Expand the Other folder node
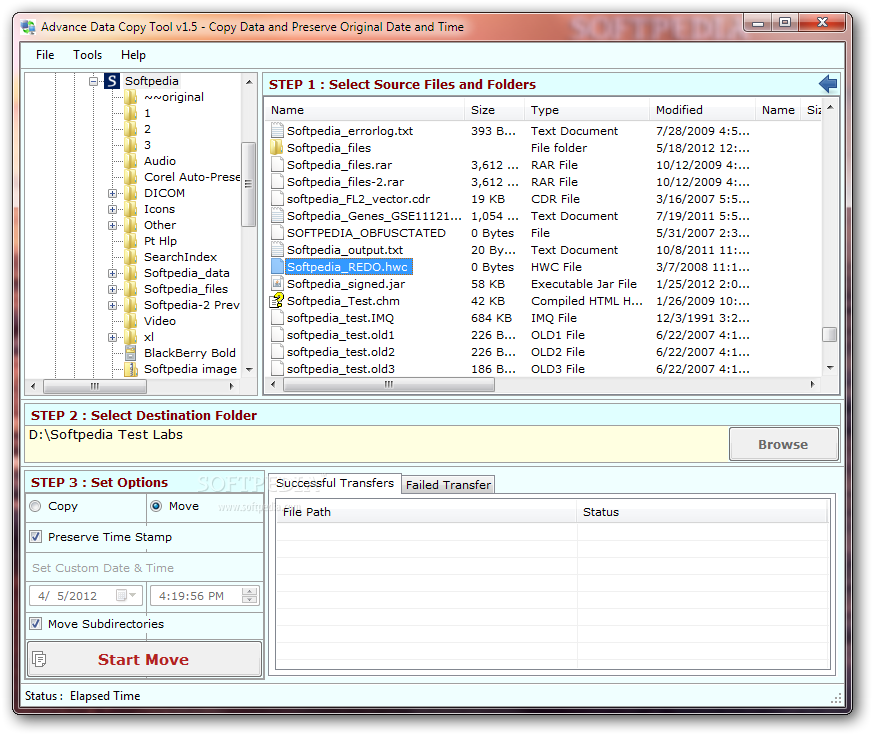Image resolution: width=873 pixels, height=735 pixels. (112, 226)
